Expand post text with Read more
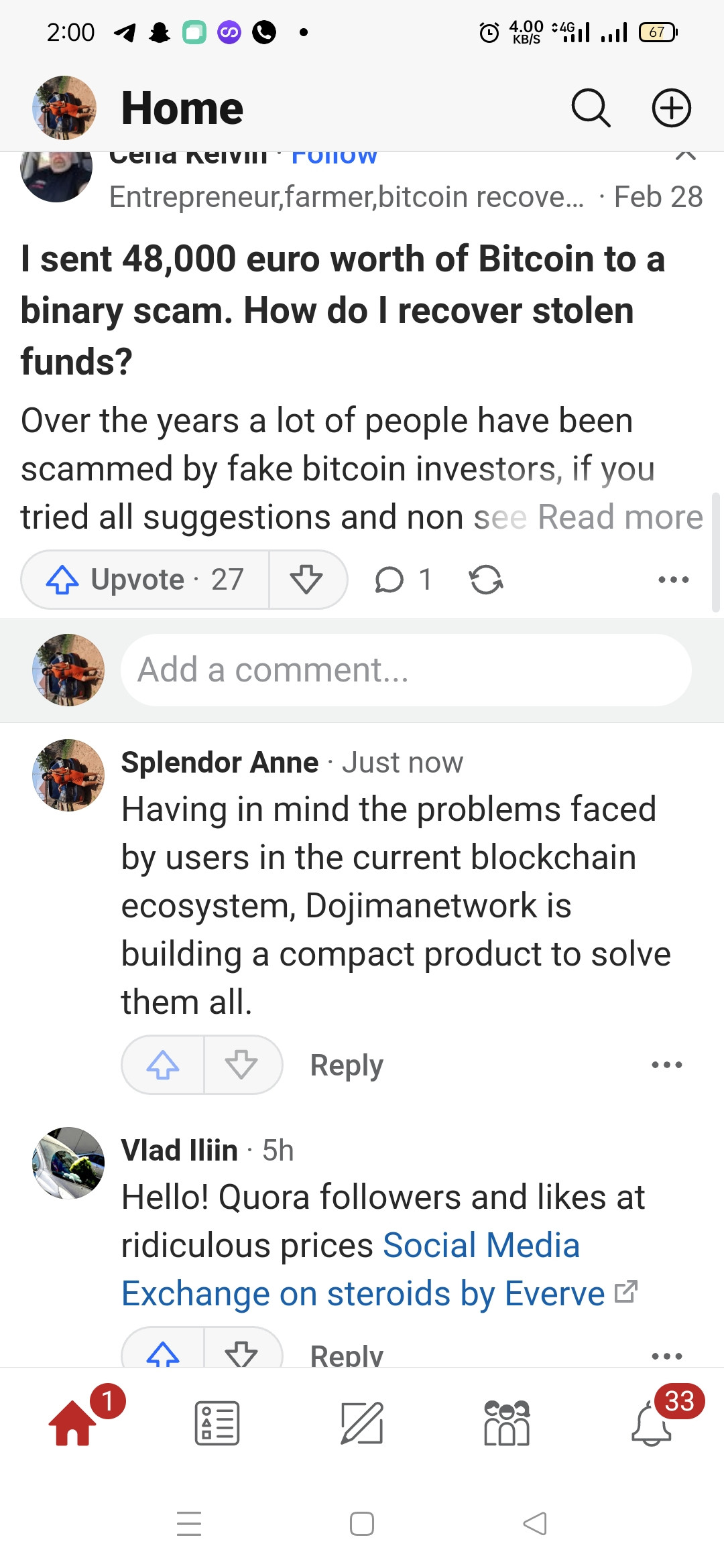The width and height of the screenshot is (724, 1568). [620, 517]
